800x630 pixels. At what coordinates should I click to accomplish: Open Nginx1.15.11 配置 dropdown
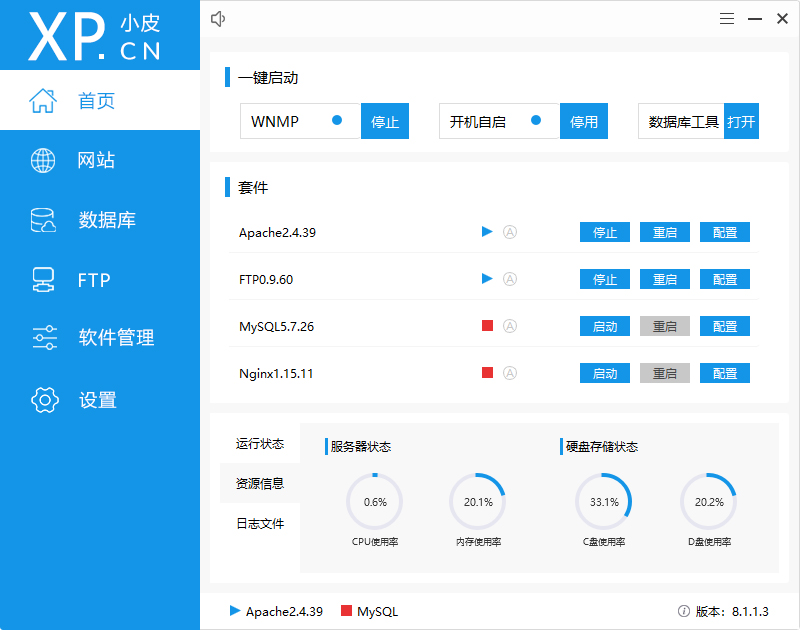(x=724, y=373)
